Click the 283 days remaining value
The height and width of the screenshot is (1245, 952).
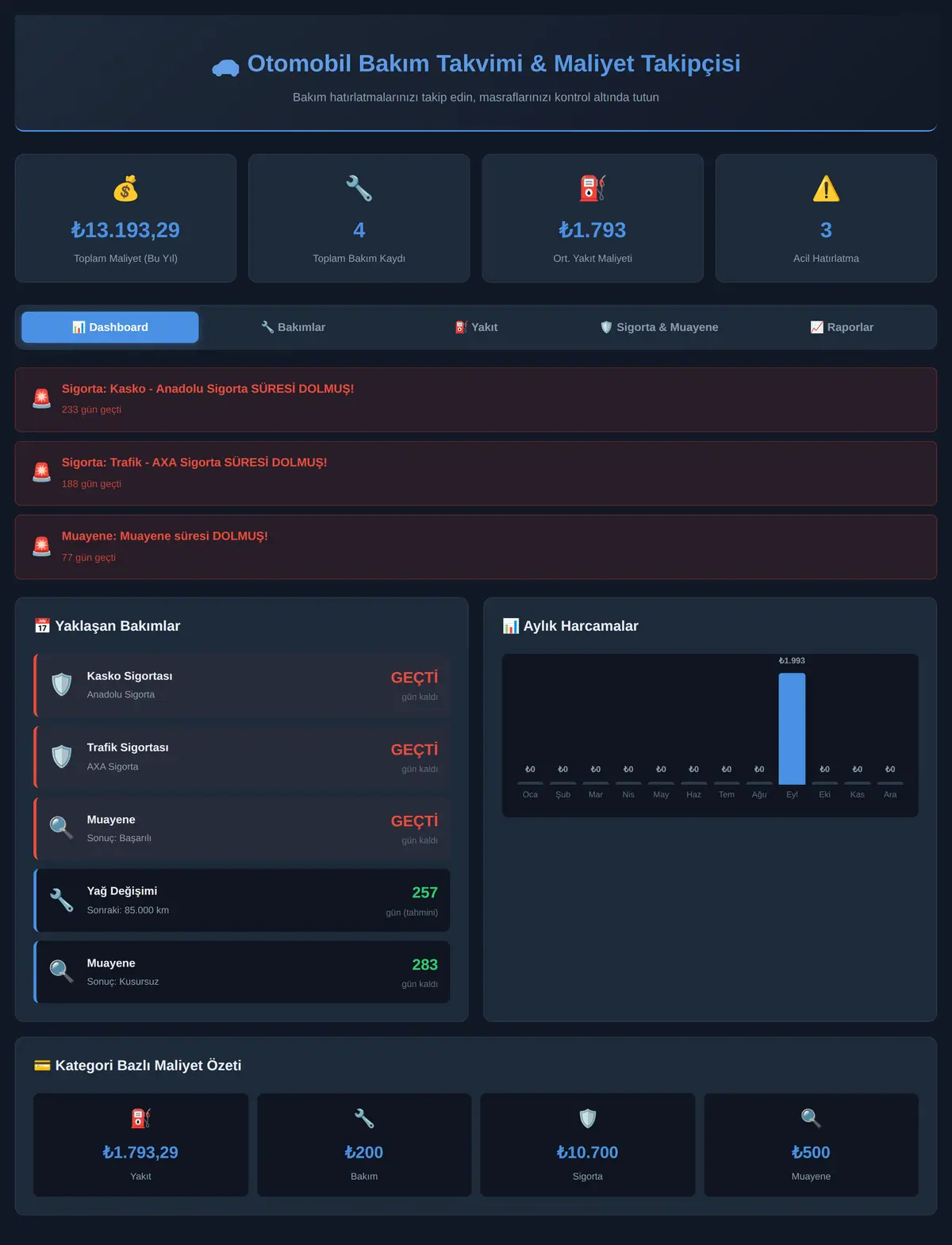coord(424,965)
